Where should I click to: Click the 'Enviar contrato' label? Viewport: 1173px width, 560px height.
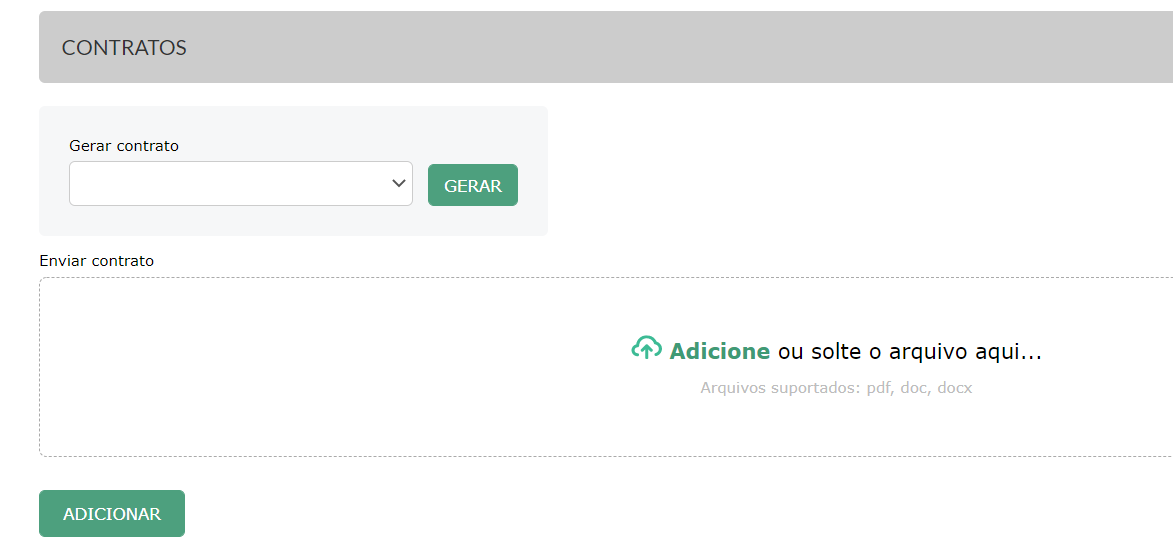coord(97,261)
